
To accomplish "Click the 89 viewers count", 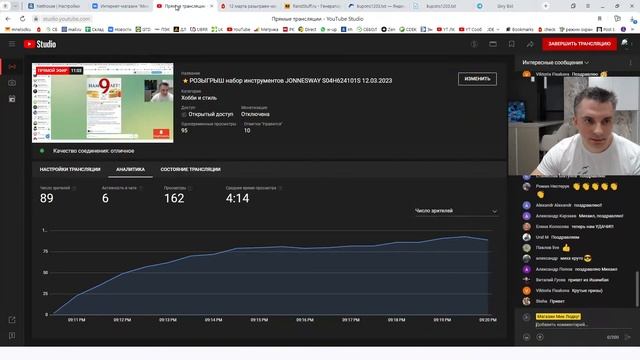I will coord(47,198).
